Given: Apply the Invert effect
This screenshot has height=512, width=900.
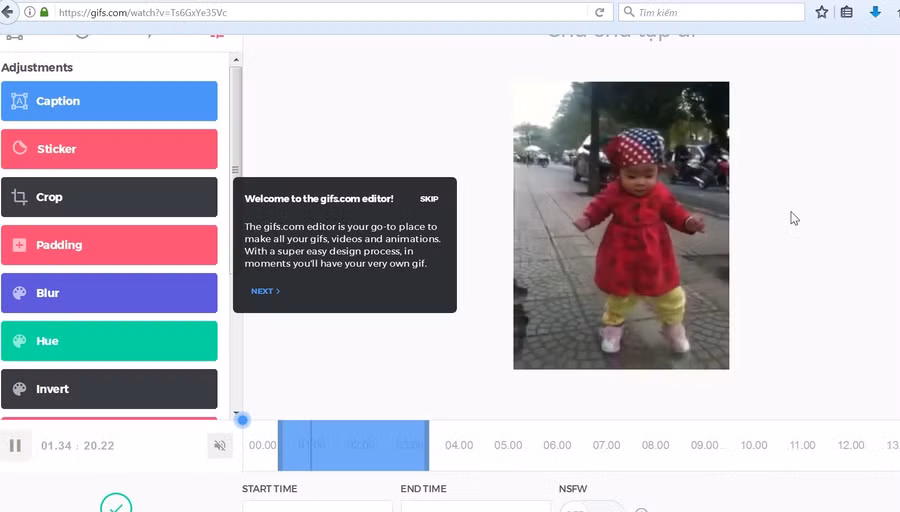Looking at the screenshot, I should tap(109, 389).
